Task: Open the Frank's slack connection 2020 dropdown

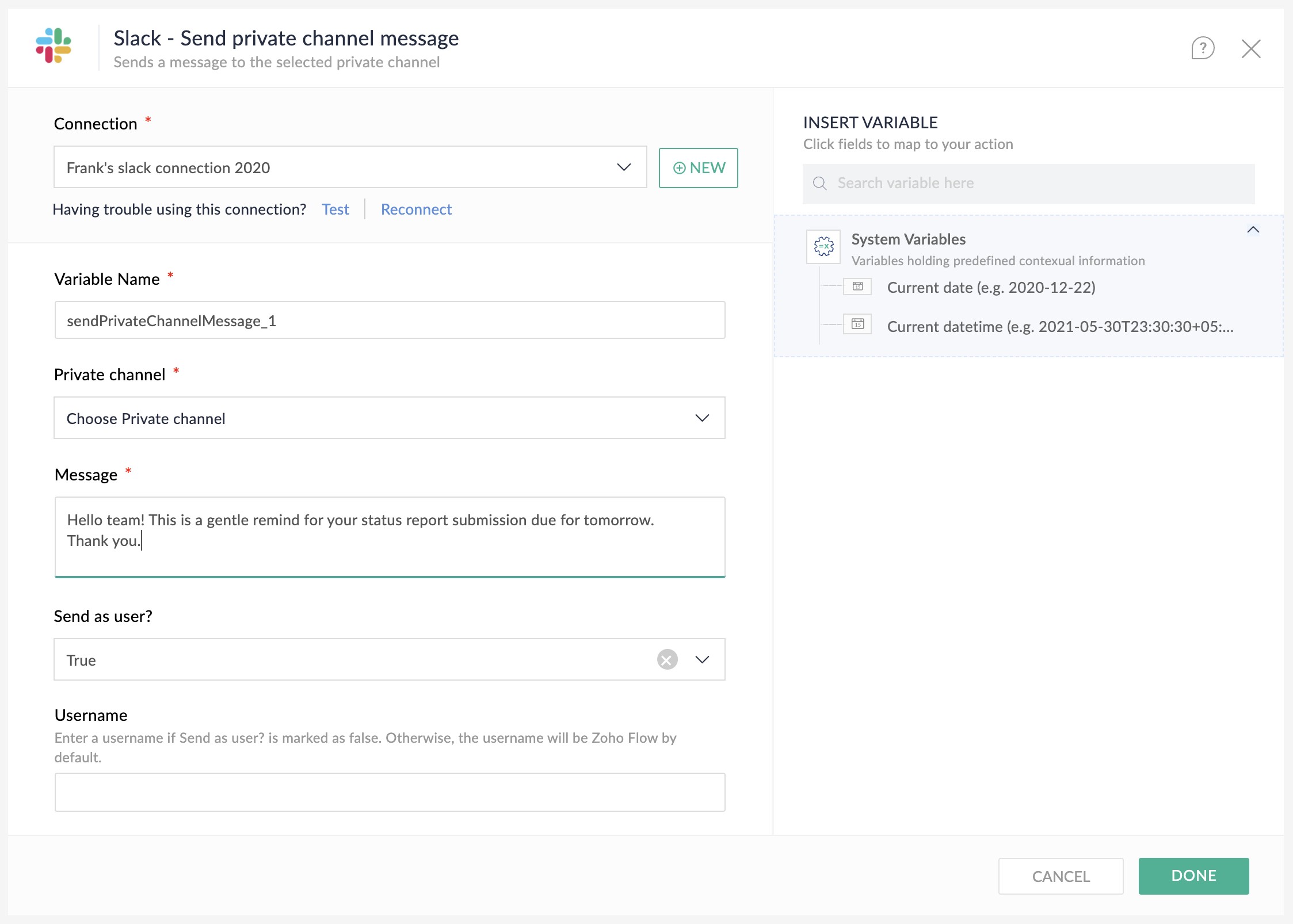Action: (623, 167)
